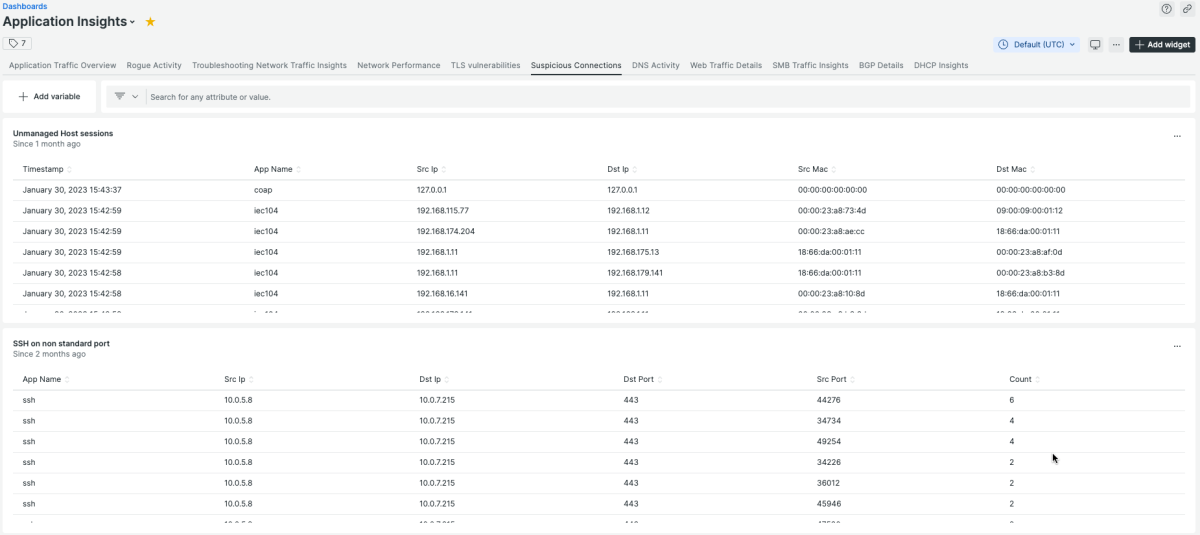Go to the Dashboards breadcrumb link
1200x535 pixels.
click(x=25, y=6)
